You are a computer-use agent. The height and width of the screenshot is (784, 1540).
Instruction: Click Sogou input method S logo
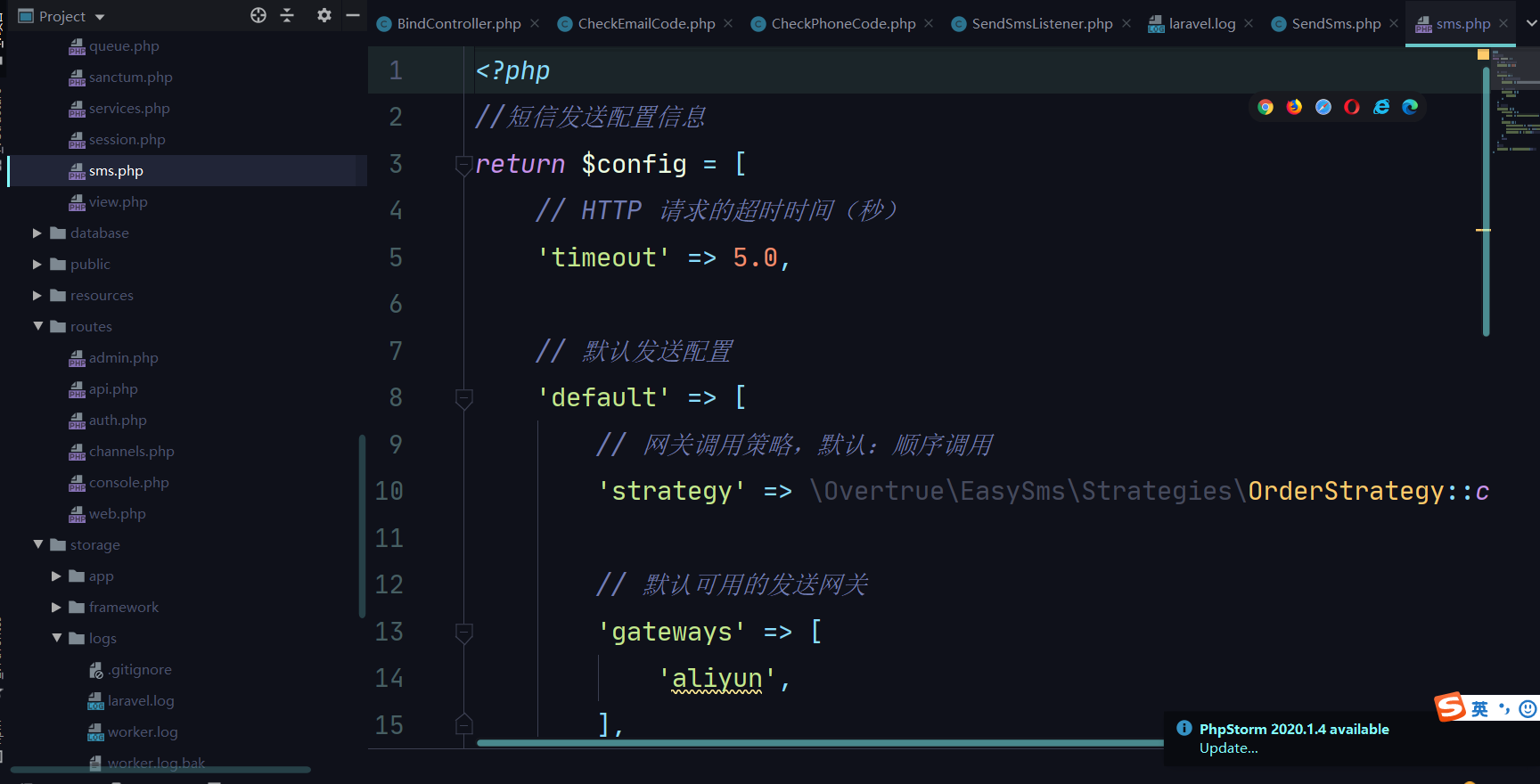(1450, 706)
